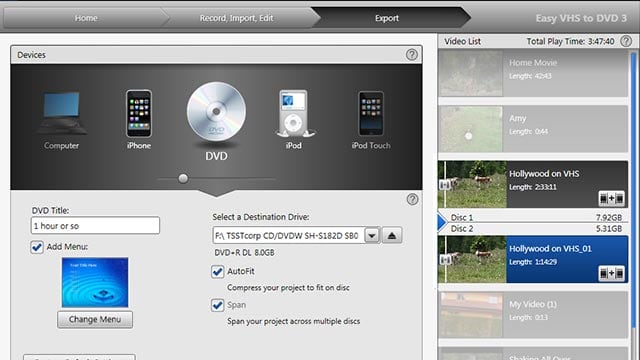Click the Change Menu button
Screen dimensions: 640x360
95,319
